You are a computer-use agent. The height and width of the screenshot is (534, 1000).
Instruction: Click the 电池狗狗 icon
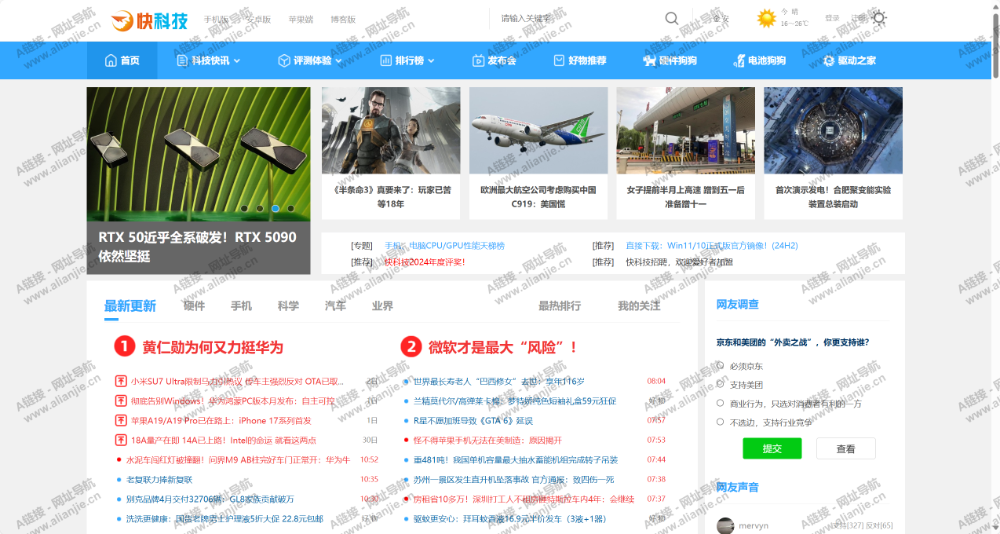(739, 61)
